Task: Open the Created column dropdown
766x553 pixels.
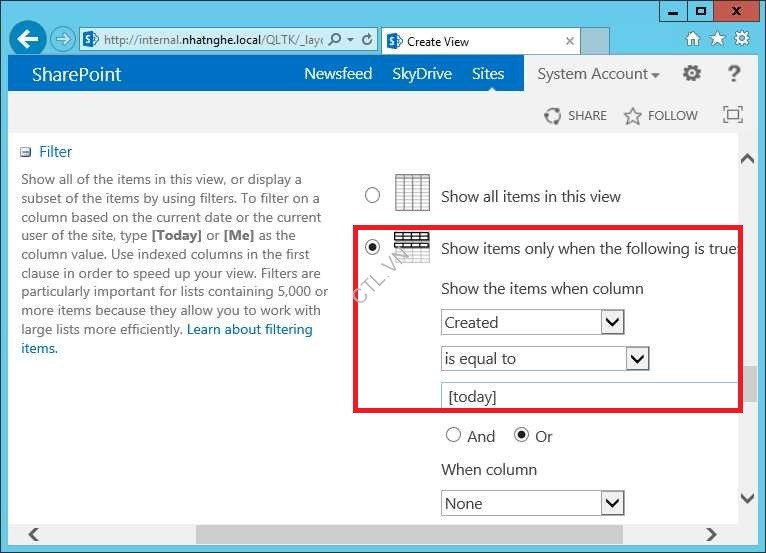Action: click(613, 322)
